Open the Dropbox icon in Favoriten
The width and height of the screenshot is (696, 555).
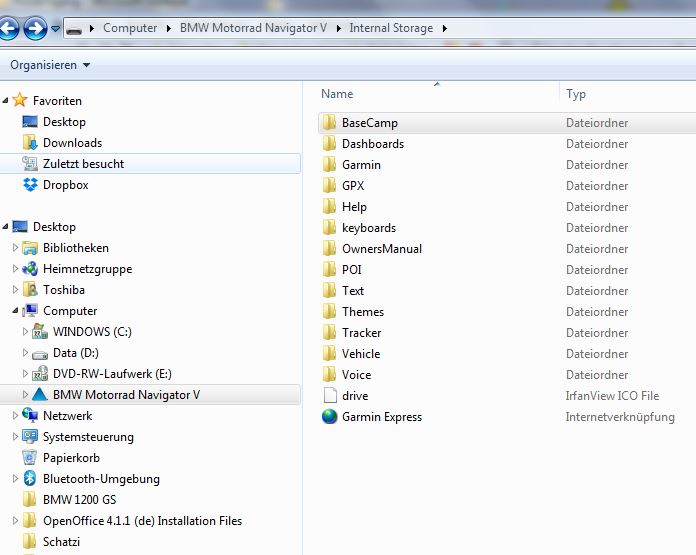pyautogui.click(x=30, y=185)
